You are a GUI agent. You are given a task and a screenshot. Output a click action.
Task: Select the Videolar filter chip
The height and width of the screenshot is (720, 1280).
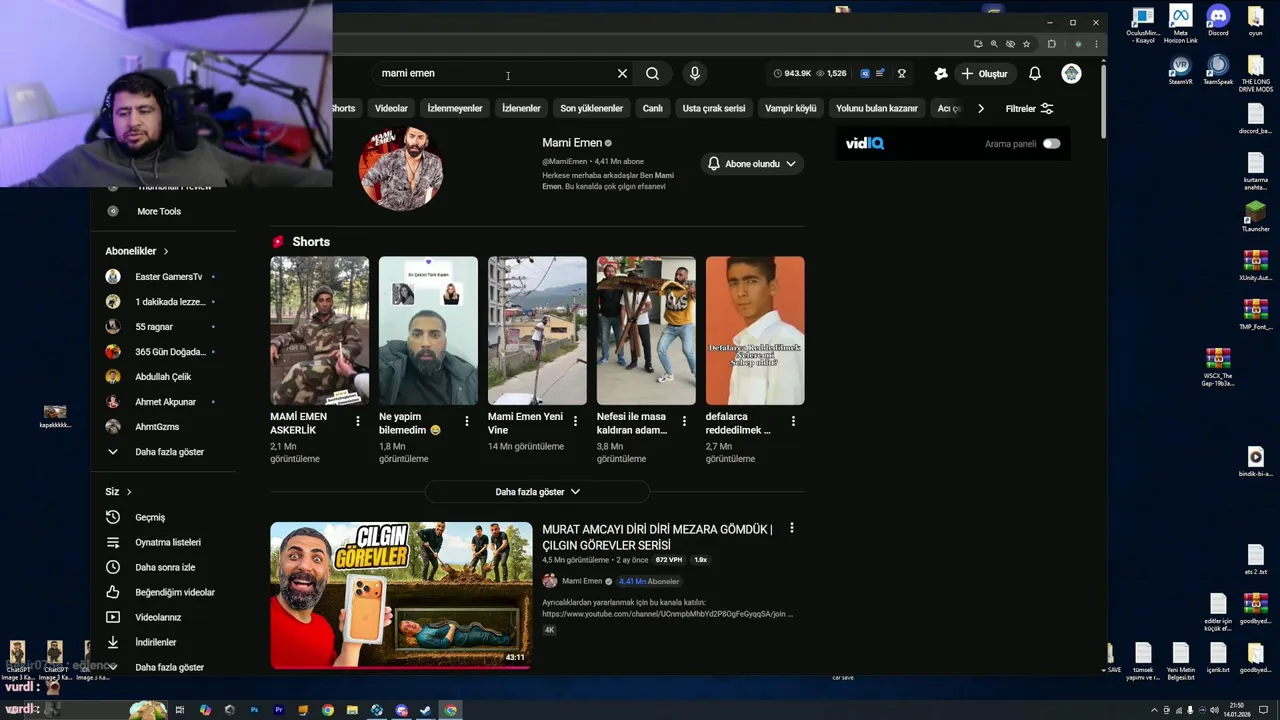pos(391,108)
